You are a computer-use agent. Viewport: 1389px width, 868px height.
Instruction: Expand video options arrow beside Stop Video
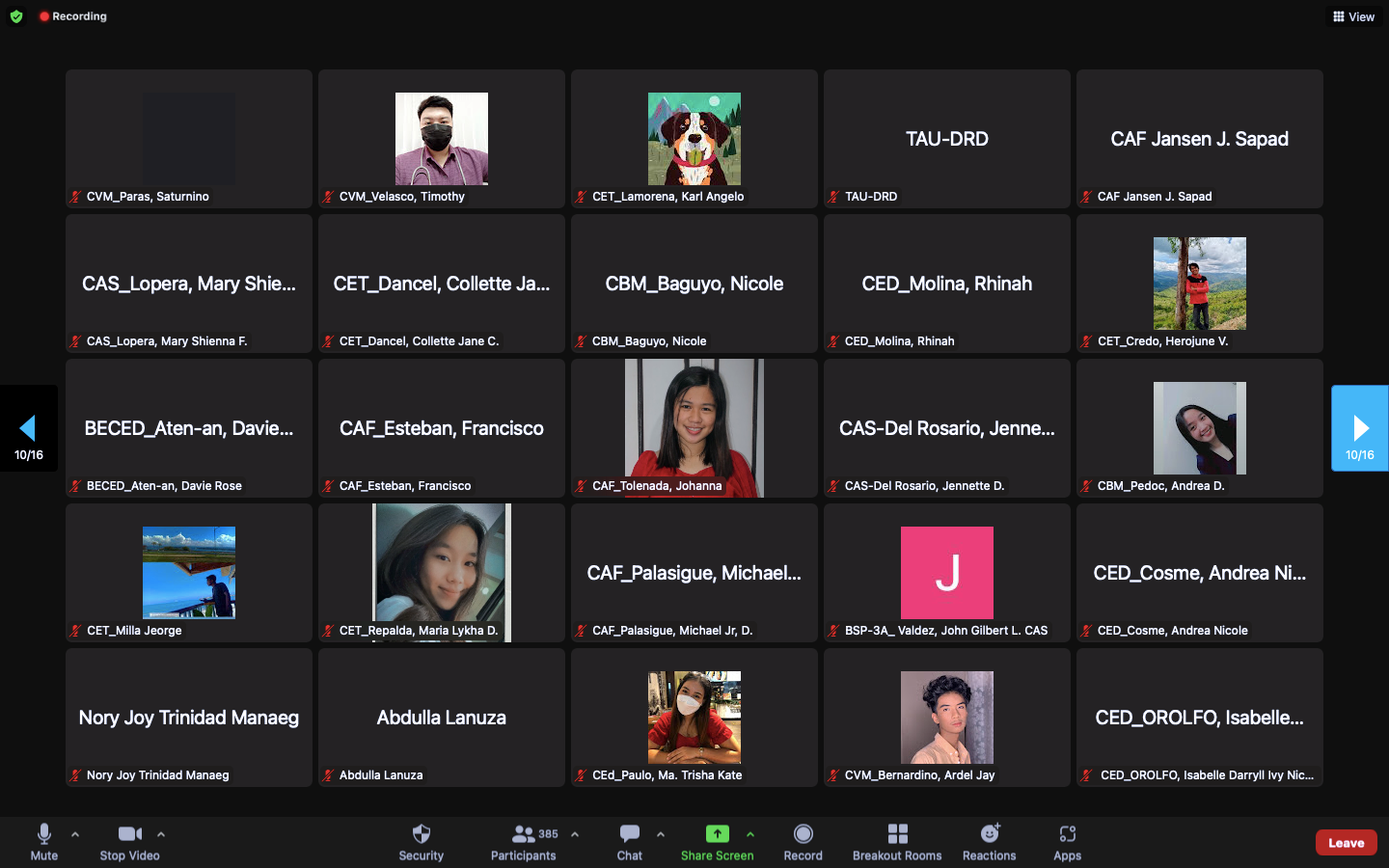click(161, 834)
